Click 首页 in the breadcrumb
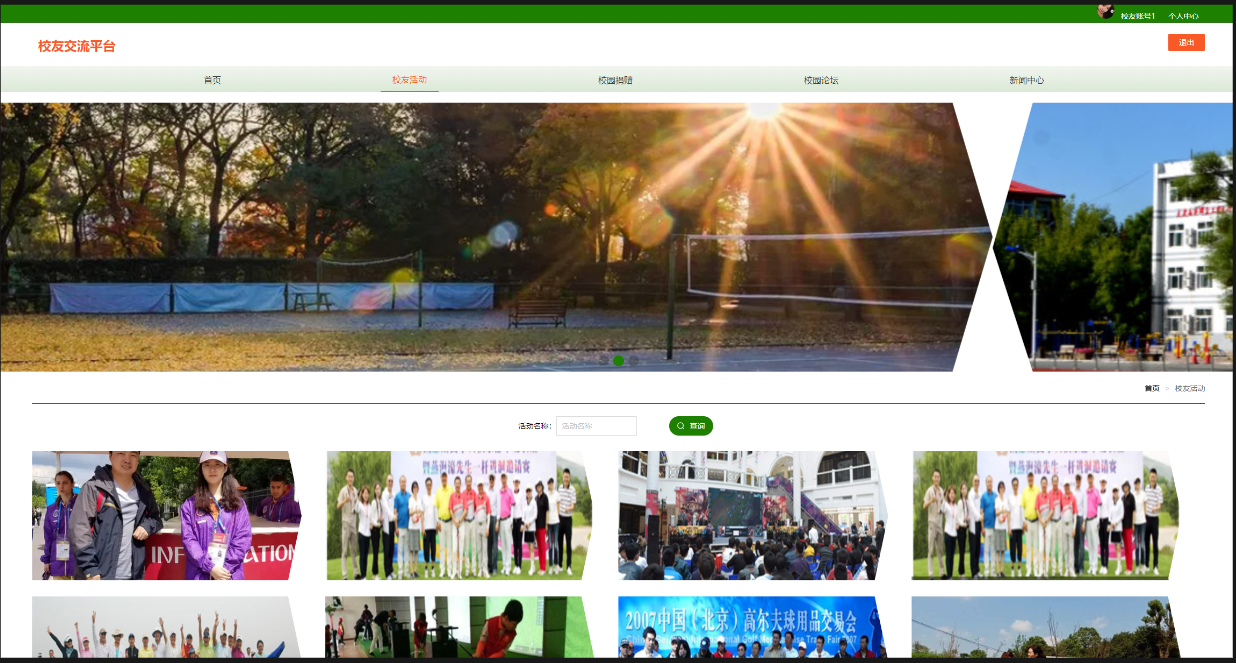The image size is (1236, 663). (x=1152, y=388)
